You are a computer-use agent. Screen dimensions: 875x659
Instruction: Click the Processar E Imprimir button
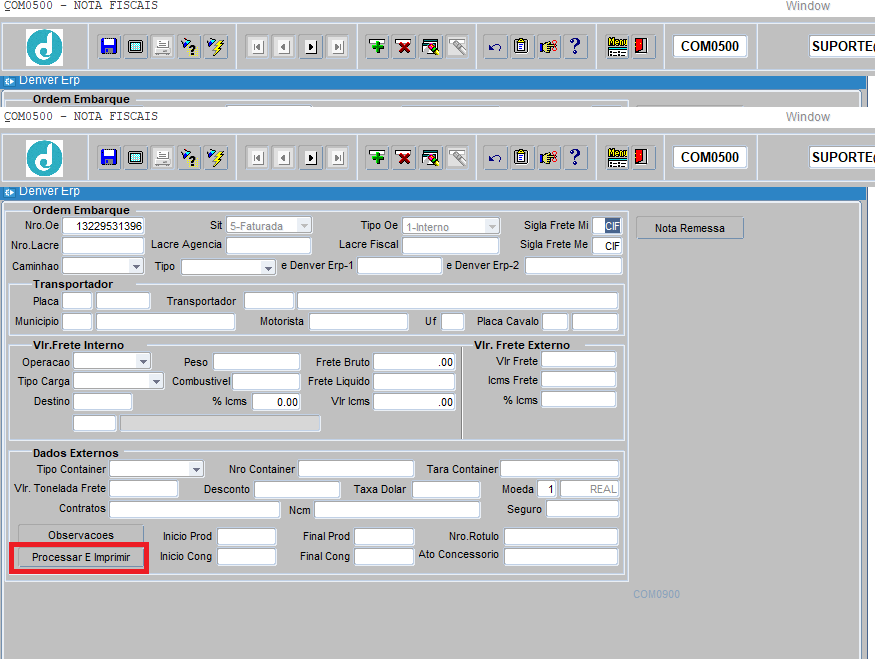coord(81,557)
